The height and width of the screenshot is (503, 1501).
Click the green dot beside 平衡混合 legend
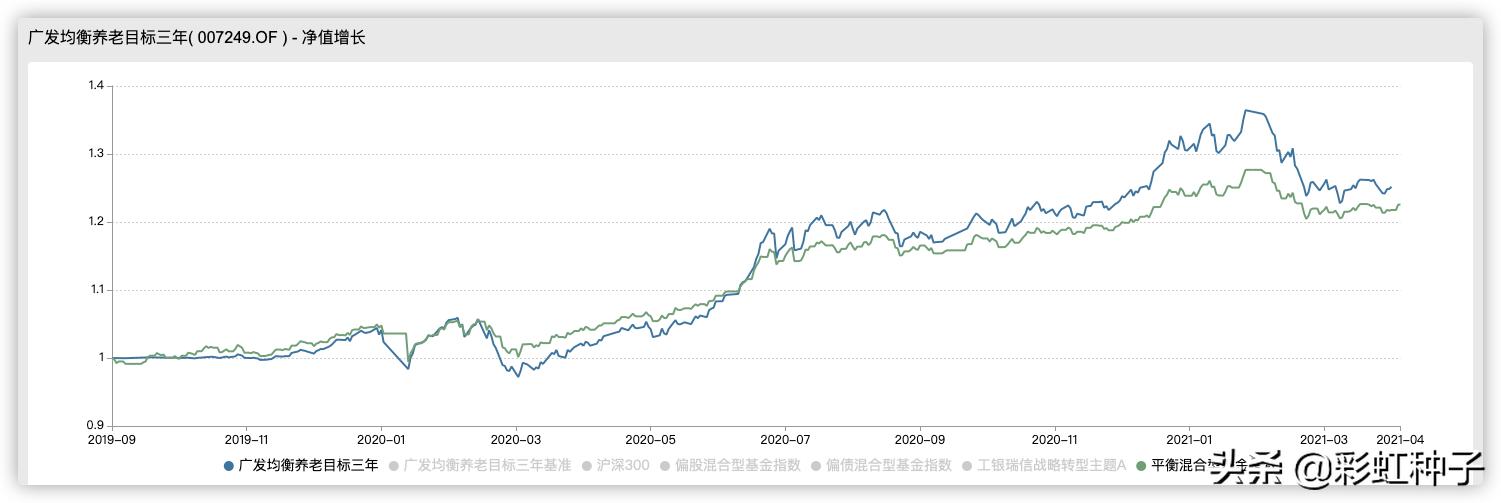click(x=1142, y=465)
